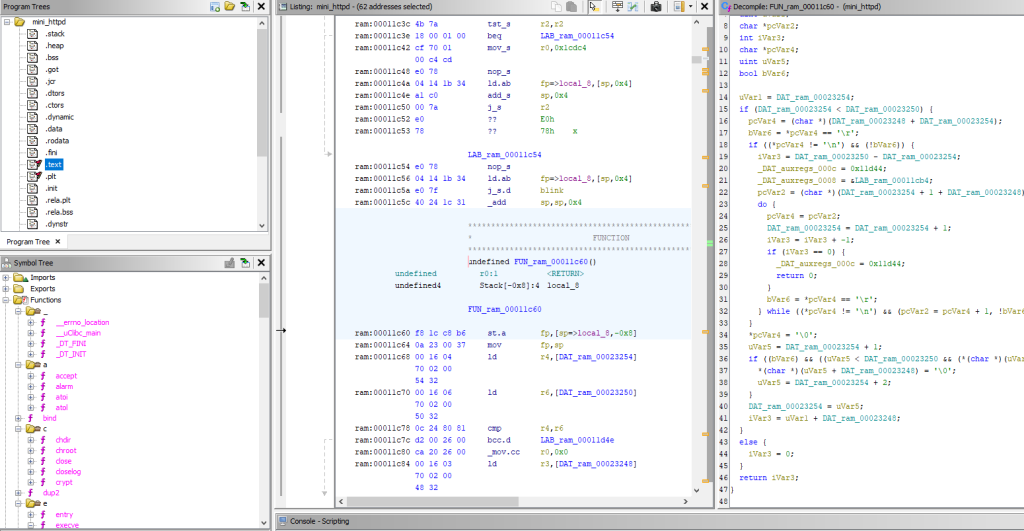Select the .text section in Program Trees

(53, 164)
